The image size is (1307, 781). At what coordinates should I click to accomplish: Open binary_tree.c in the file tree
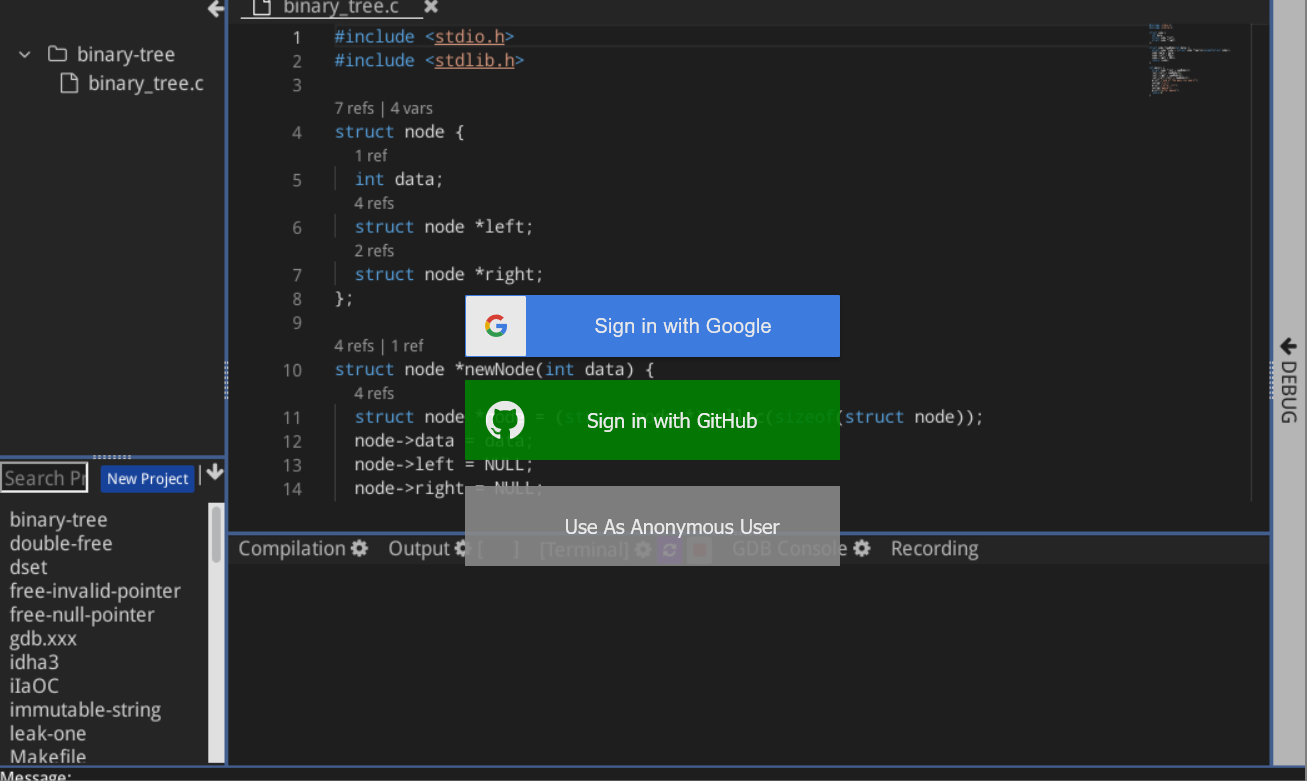tap(146, 83)
